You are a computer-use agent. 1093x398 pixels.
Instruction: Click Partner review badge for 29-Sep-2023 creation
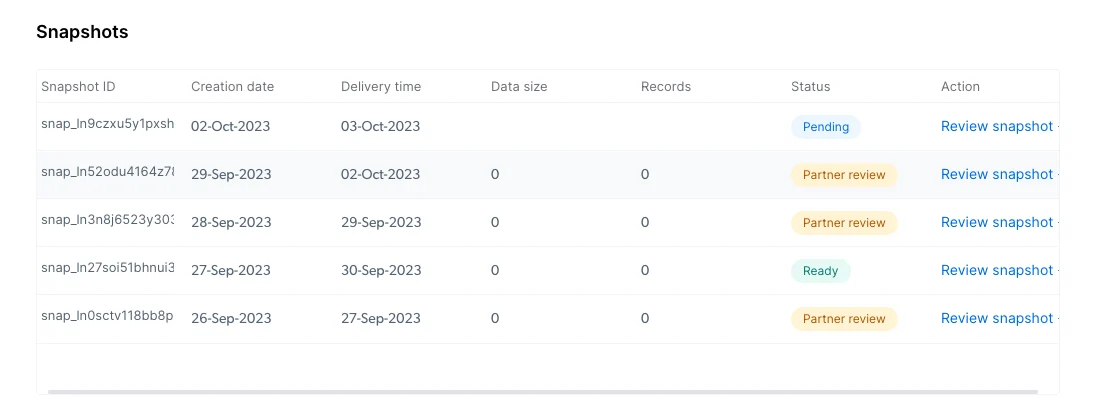[844, 175]
